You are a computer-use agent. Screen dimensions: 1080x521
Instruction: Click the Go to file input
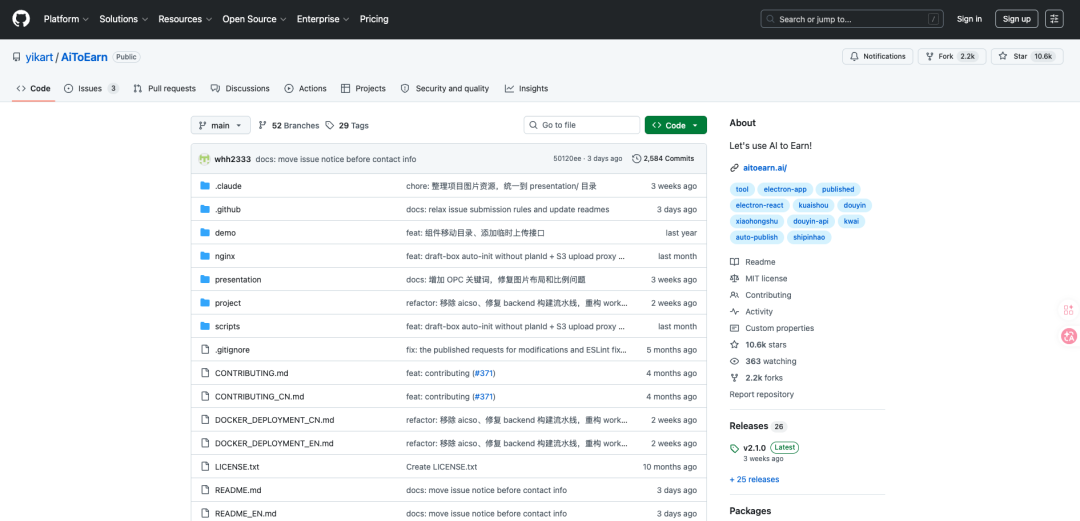(x=582, y=125)
